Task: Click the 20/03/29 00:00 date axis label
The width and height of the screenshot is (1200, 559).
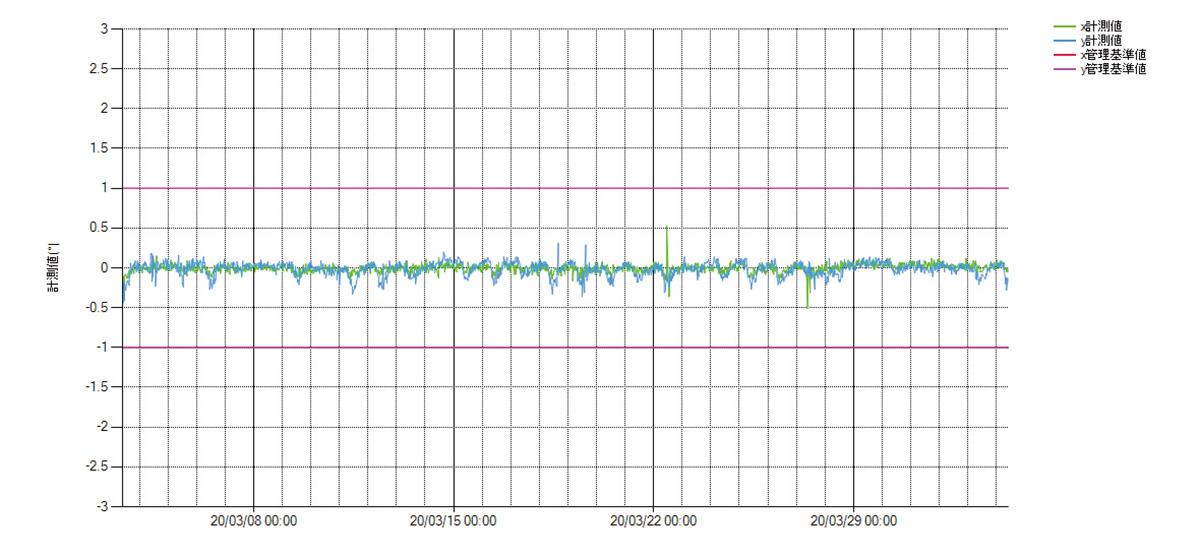Action: (x=854, y=521)
